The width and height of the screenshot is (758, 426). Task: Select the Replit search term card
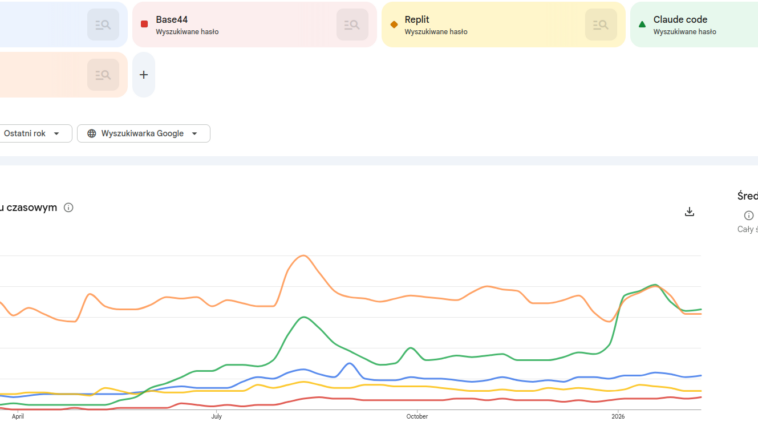[x=490, y=24]
